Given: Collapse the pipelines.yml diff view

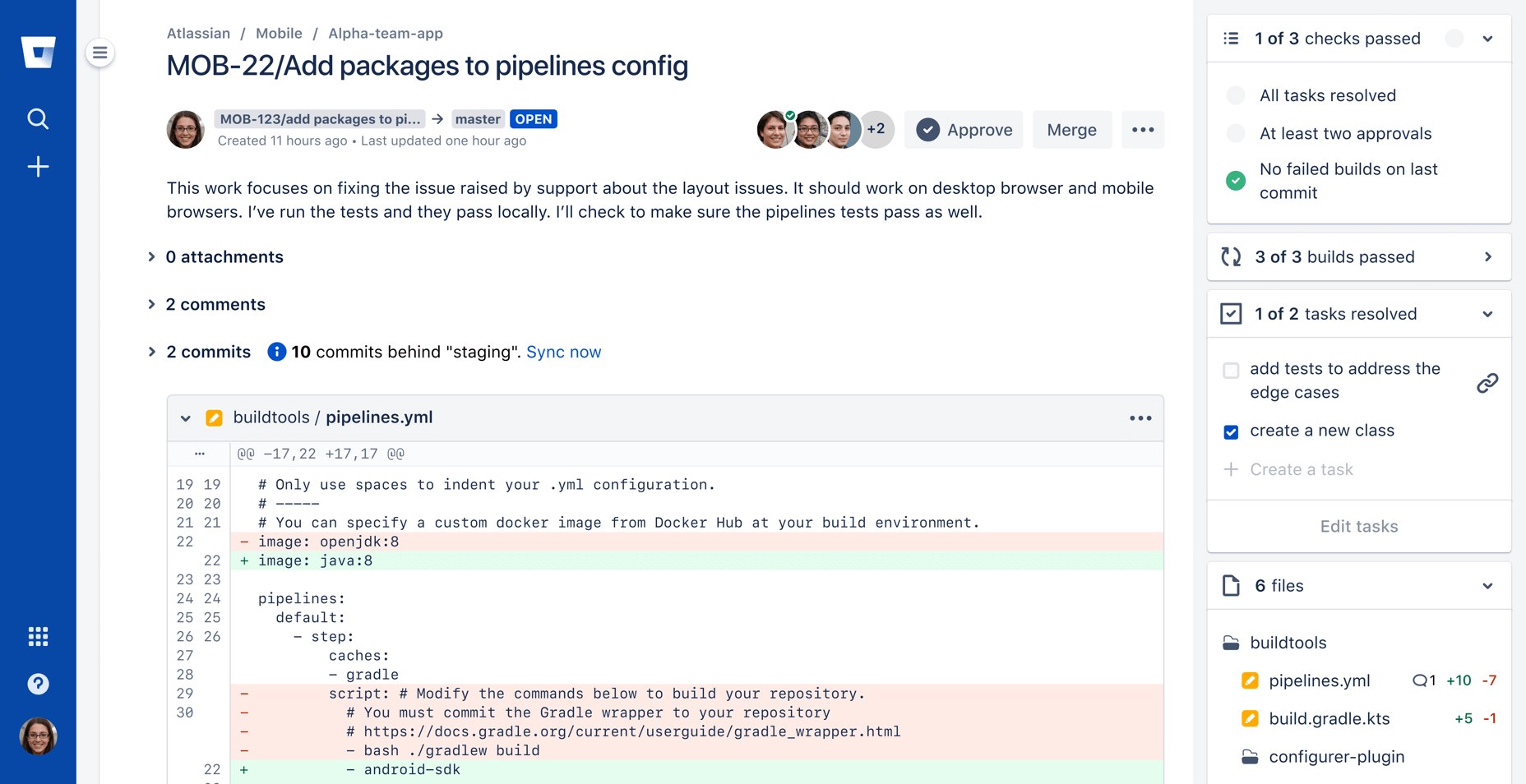Looking at the screenshot, I should tap(186, 417).
